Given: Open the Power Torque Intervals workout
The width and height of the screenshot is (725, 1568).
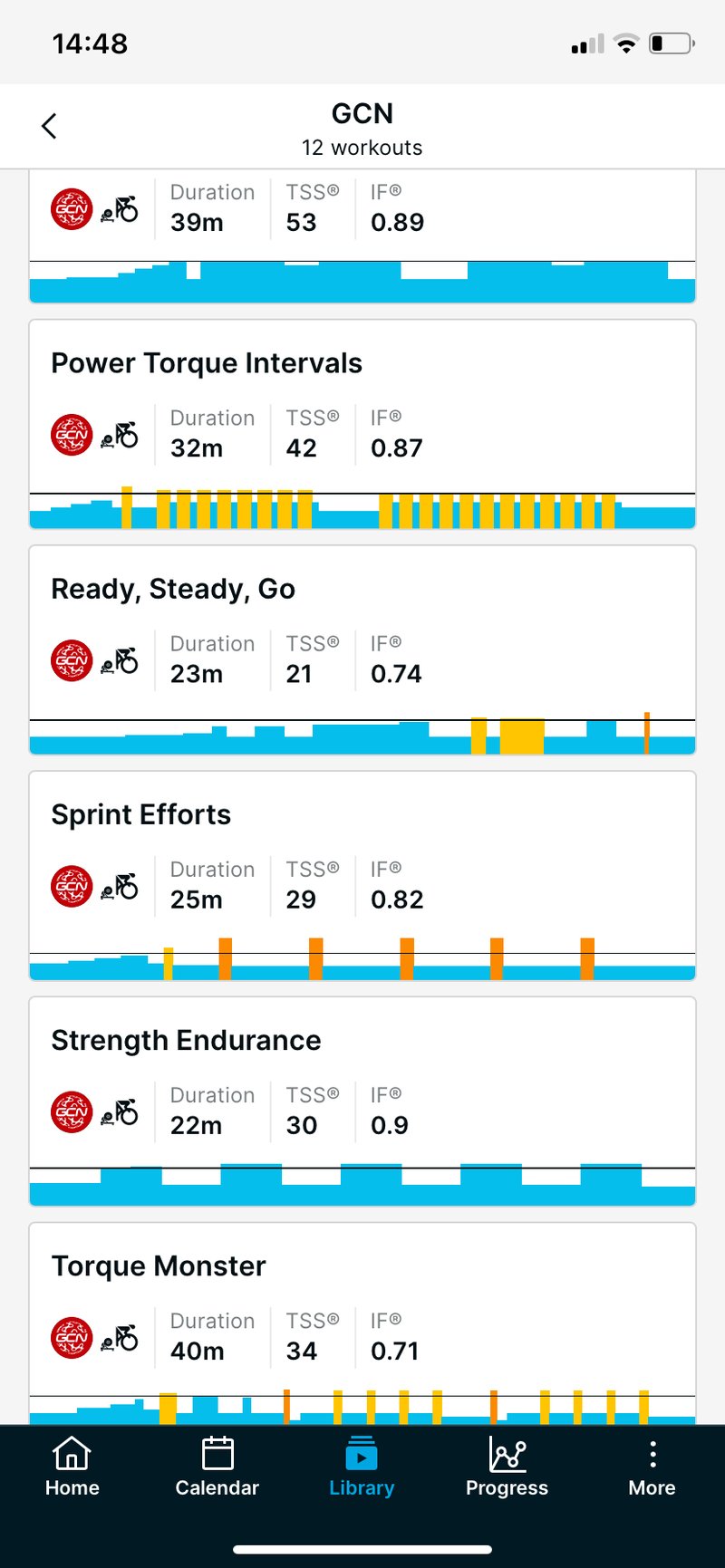Looking at the screenshot, I should click(207, 363).
